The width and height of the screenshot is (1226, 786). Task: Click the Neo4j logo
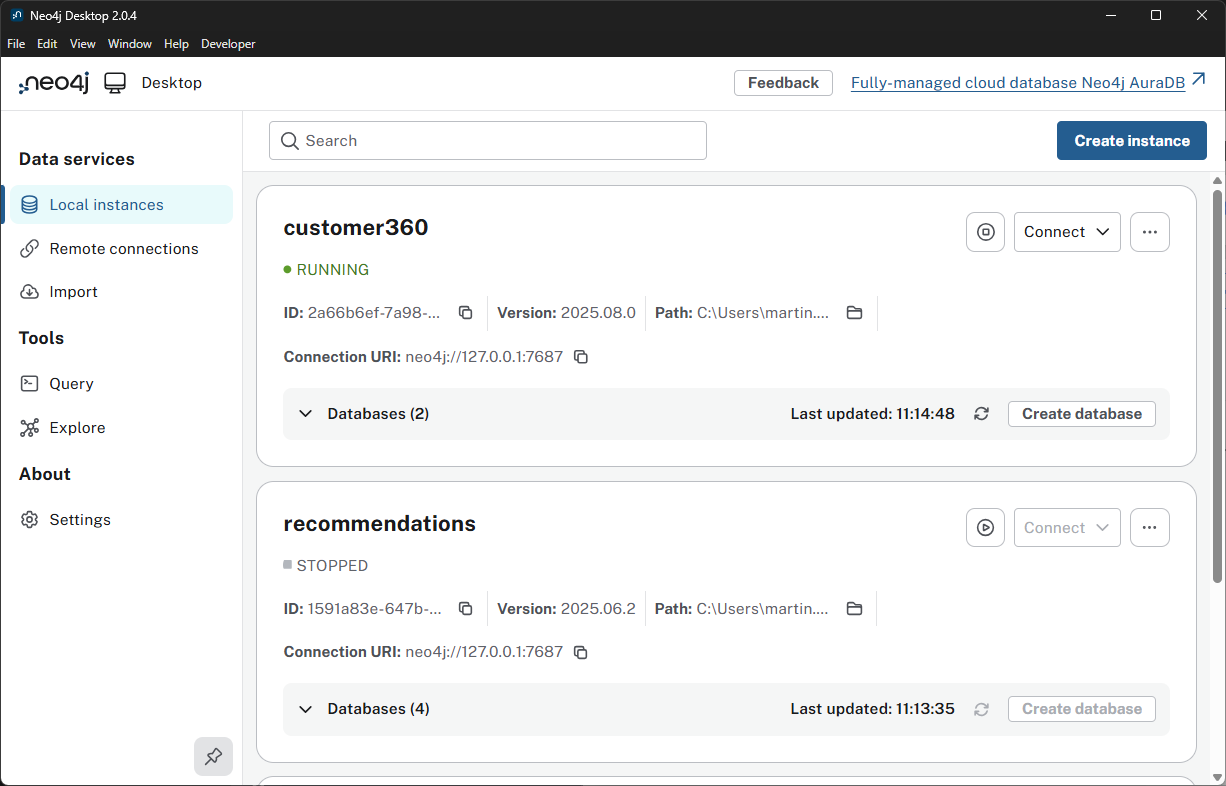click(54, 83)
